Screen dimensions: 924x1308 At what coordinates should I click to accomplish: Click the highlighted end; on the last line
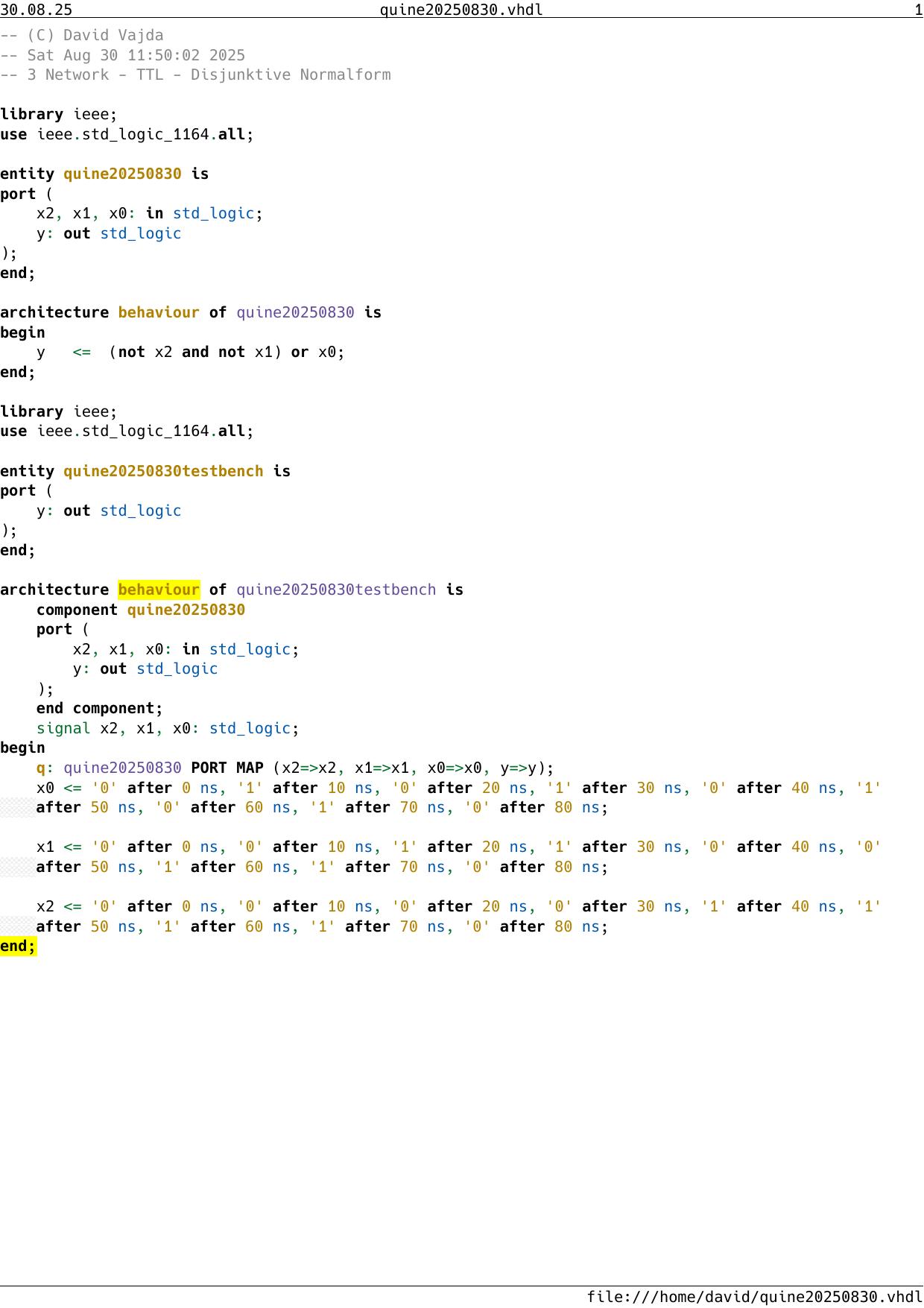click(18, 947)
